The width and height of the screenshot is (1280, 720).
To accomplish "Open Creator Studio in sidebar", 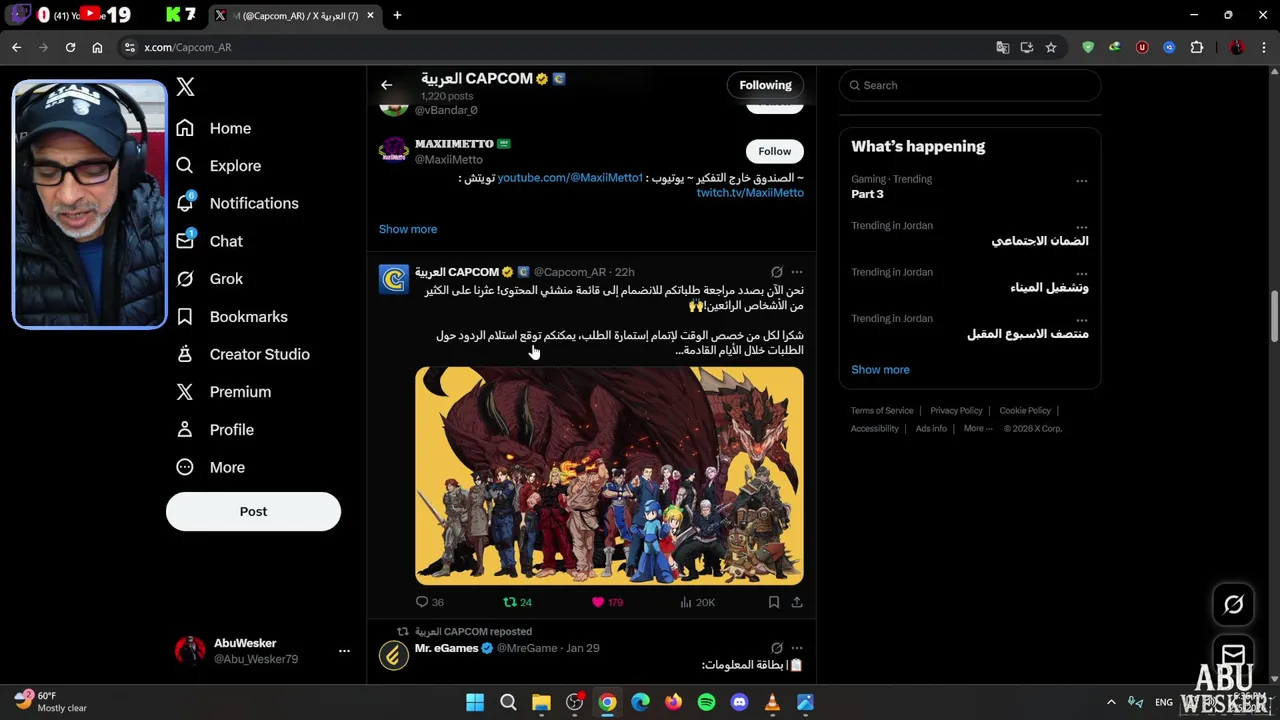I will tap(242, 354).
